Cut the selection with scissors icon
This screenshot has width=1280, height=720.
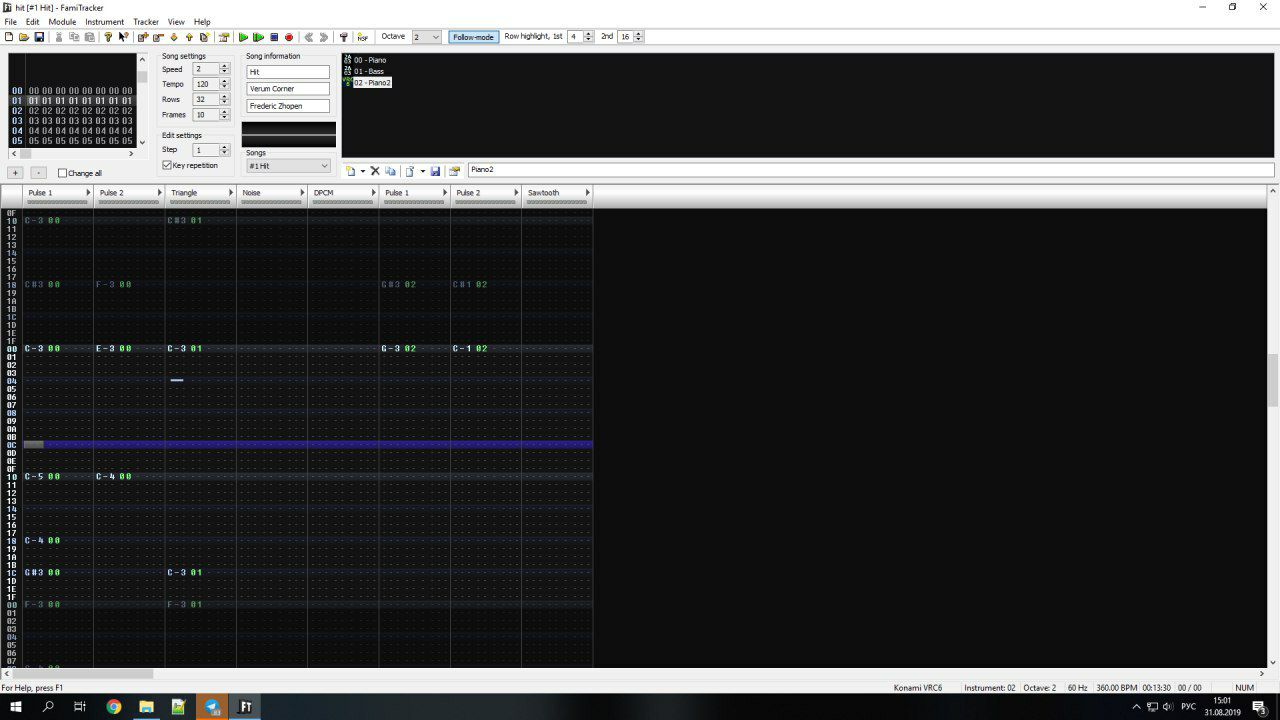pyautogui.click(x=59, y=37)
